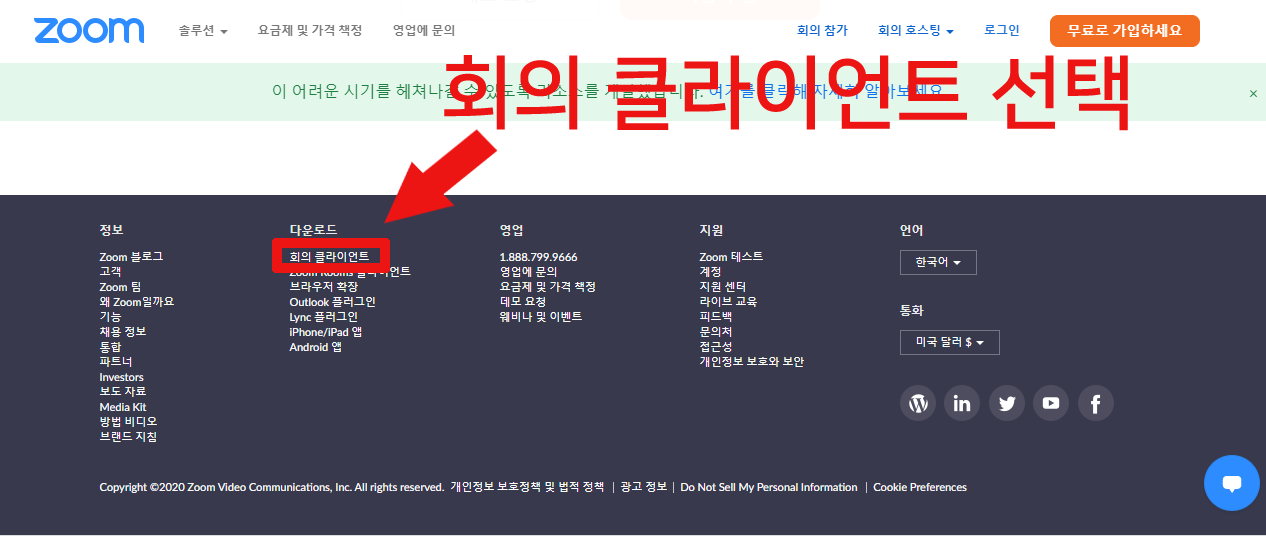Click the 광고 정보 link
Viewport: 1266px width, 536px height.
[643, 487]
